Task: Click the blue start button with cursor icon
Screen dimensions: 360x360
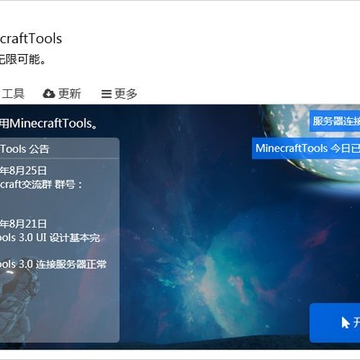Action: (335, 323)
